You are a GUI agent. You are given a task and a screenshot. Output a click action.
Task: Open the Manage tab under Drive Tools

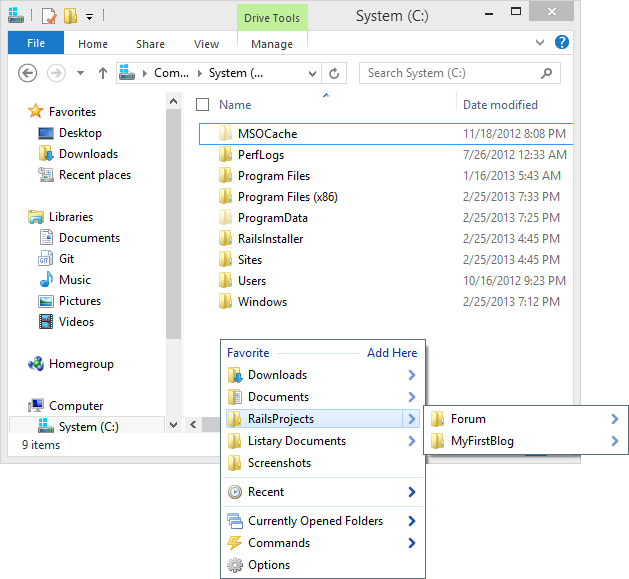tap(272, 44)
